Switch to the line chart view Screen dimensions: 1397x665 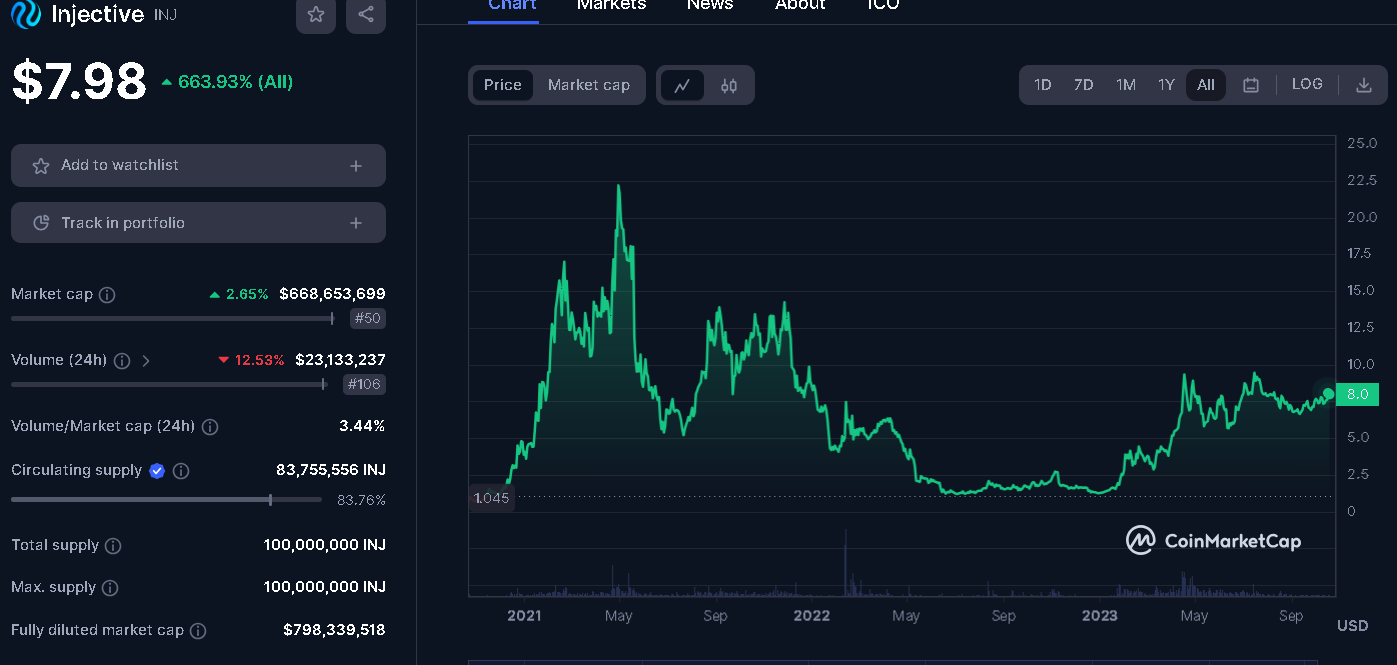pyautogui.click(x=682, y=85)
